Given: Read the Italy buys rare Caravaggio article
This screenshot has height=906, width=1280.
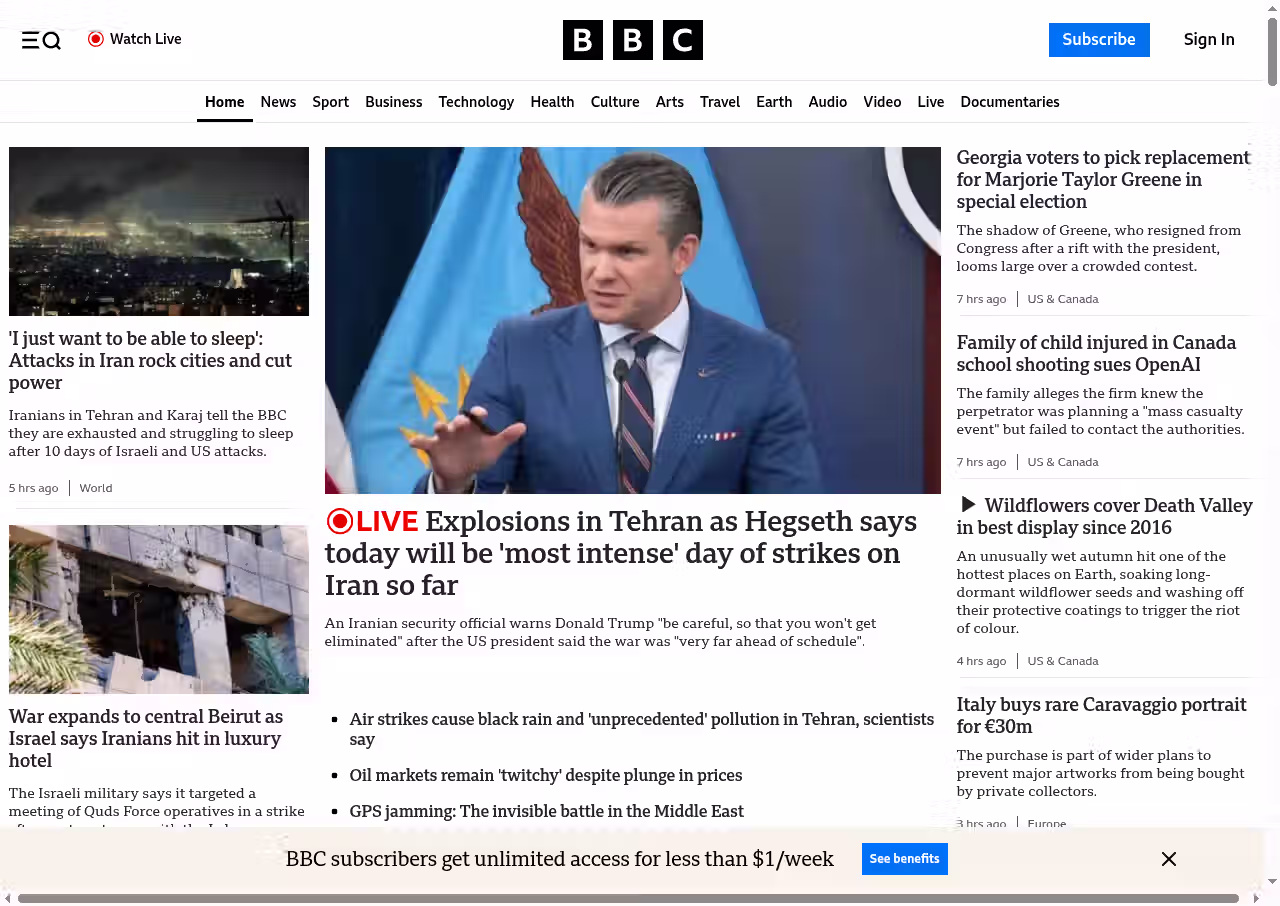Looking at the screenshot, I should point(1101,715).
